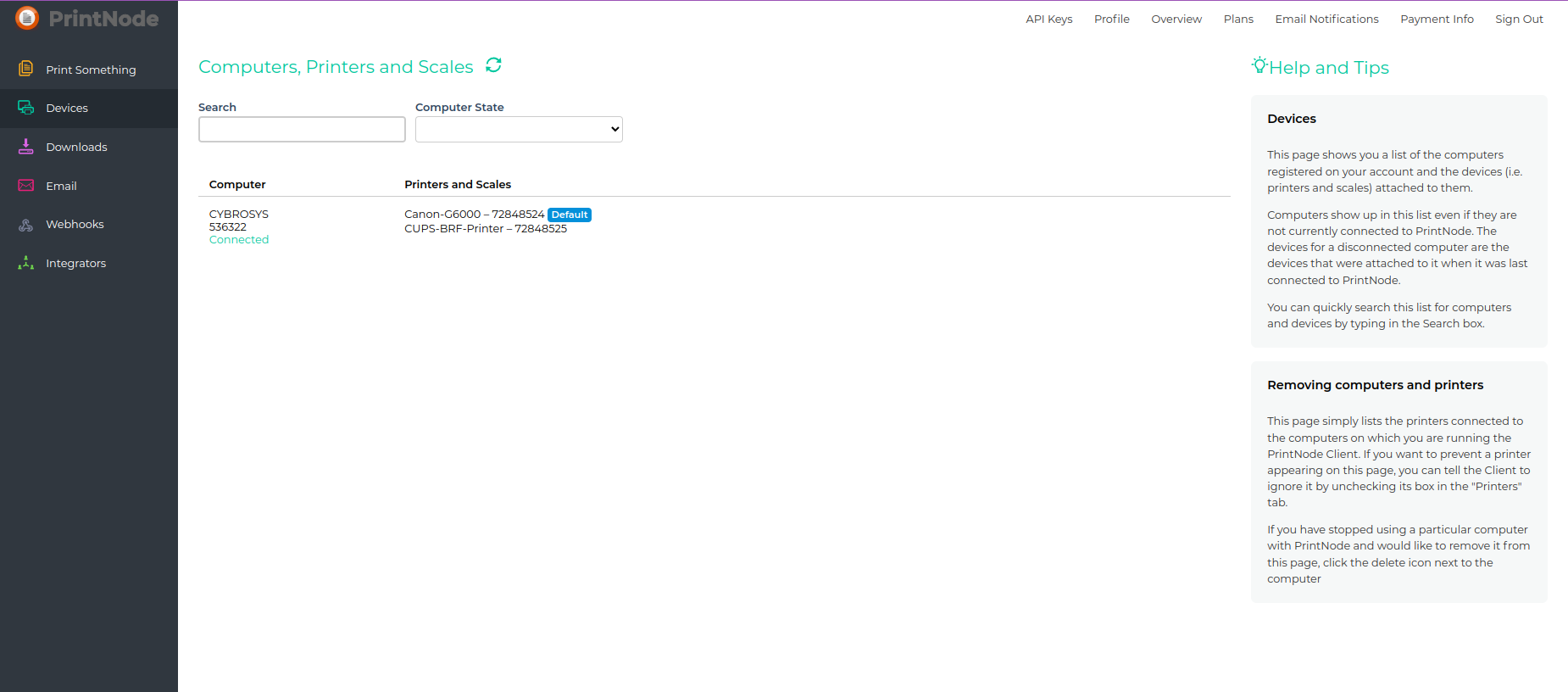The height and width of the screenshot is (692, 1568).
Task: Click computer ID 536322
Action: pos(228,227)
